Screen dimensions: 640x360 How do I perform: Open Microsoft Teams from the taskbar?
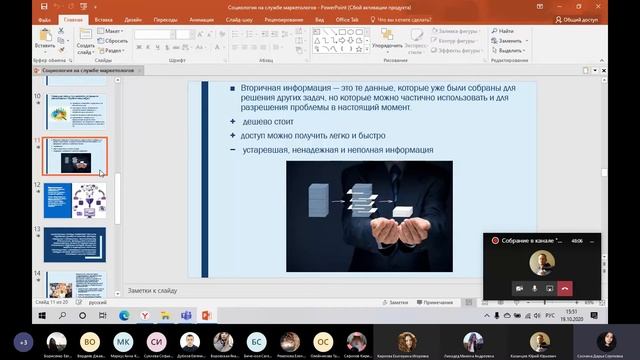pos(186,316)
